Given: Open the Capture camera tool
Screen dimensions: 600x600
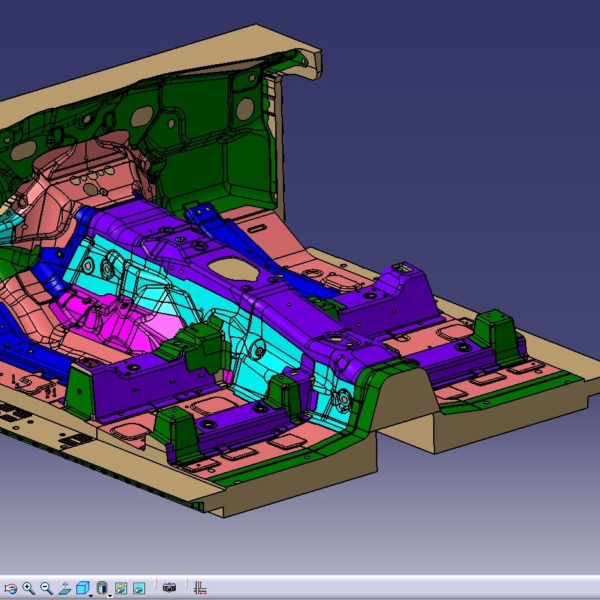Looking at the screenshot, I should click(x=169, y=588).
